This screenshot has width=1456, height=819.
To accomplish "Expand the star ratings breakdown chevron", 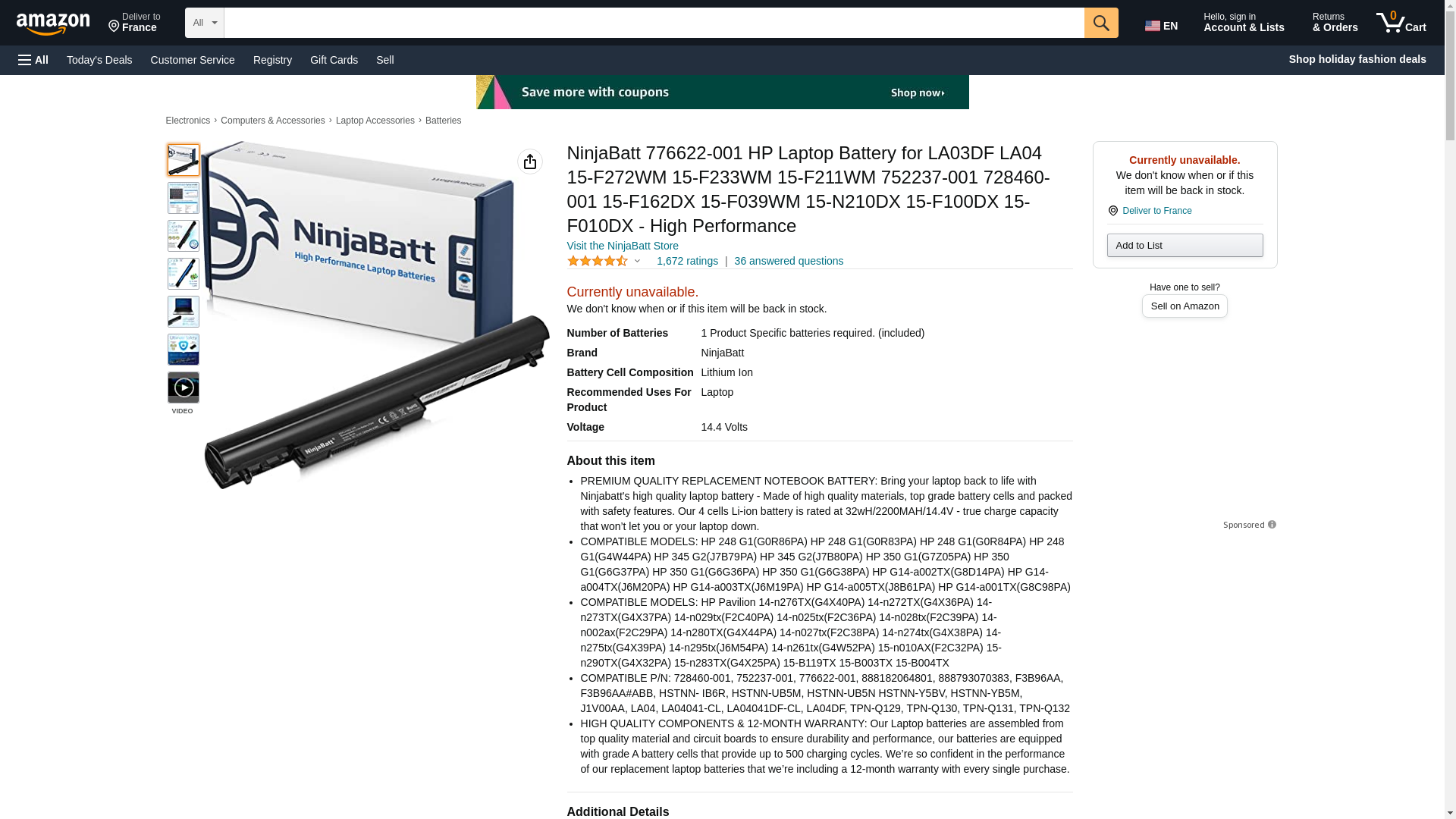I will [637, 261].
